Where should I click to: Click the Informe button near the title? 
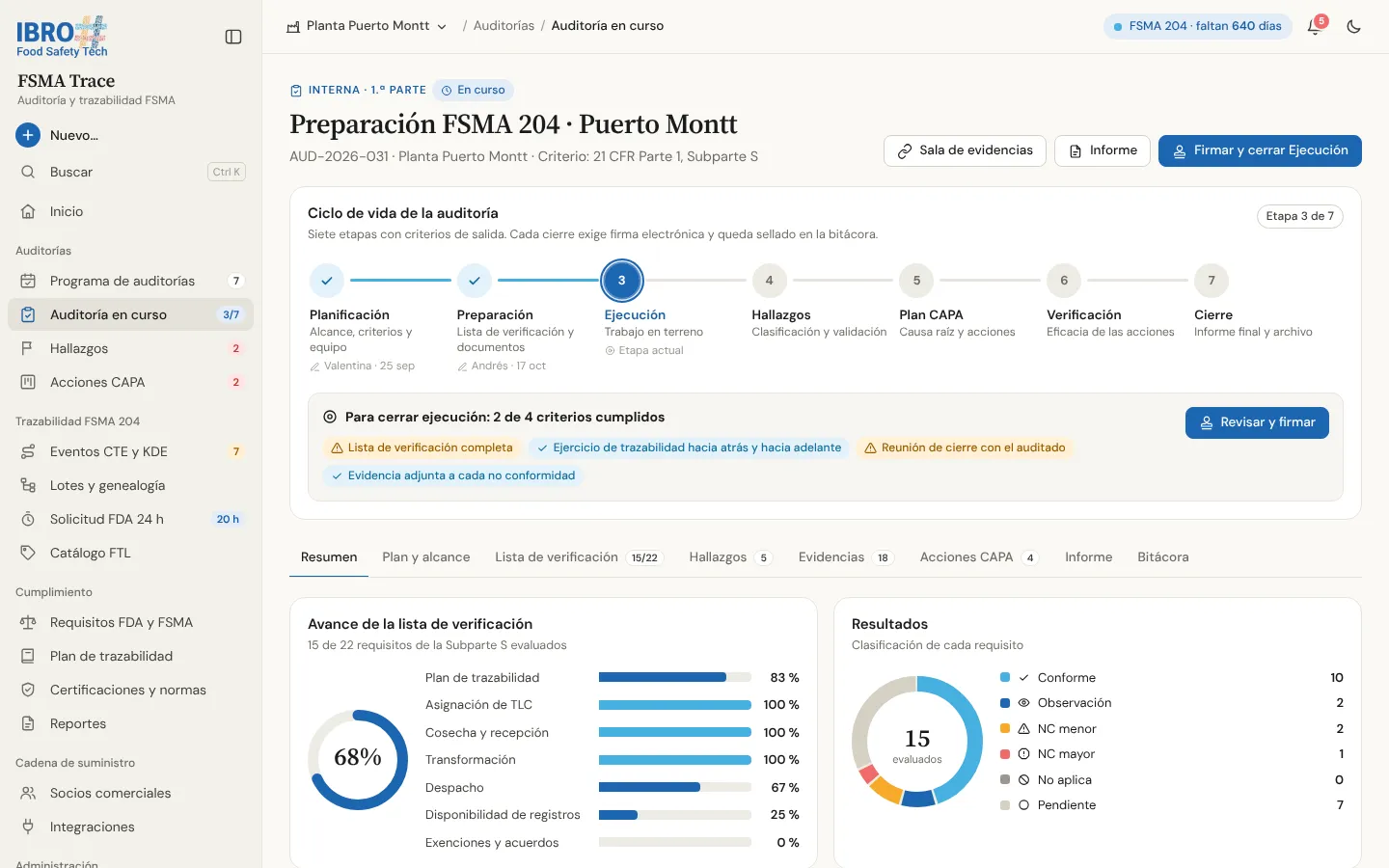coord(1103,150)
